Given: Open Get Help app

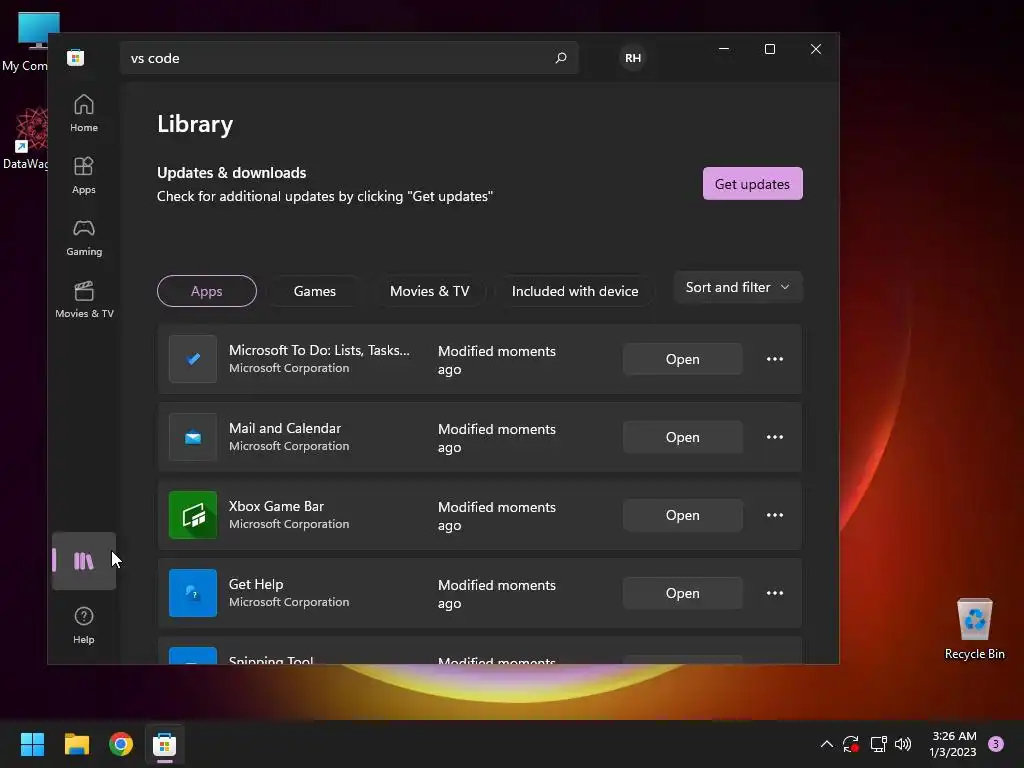Looking at the screenshot, I should tap(682, 593).
